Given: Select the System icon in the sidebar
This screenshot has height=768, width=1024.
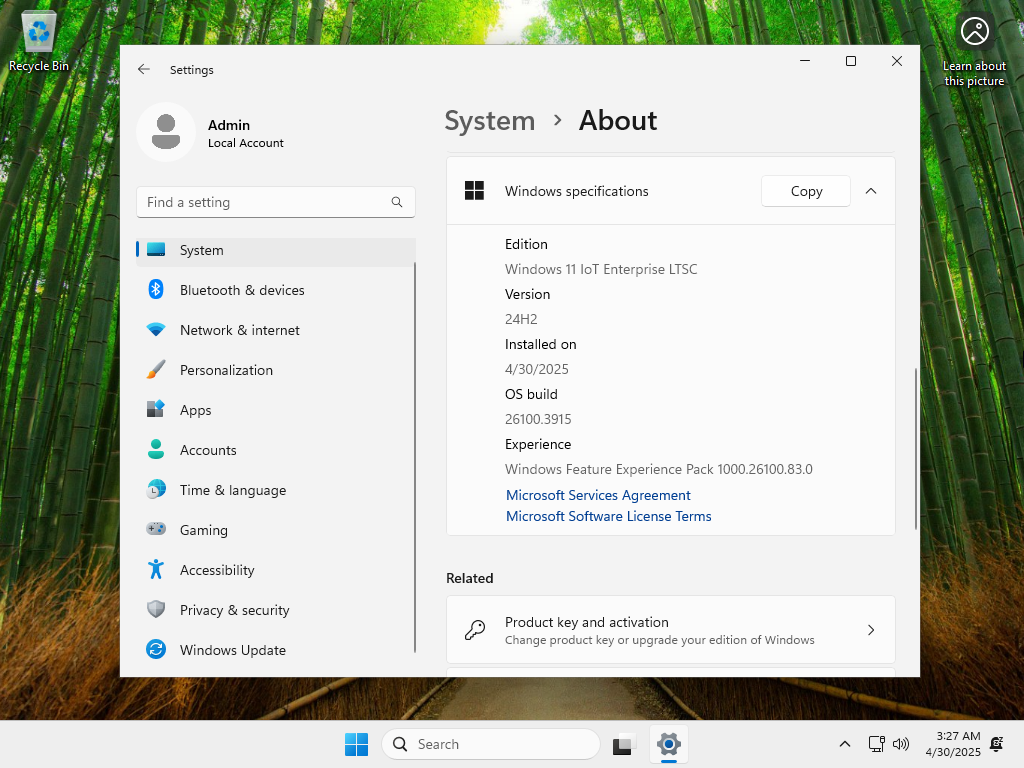Looking at the screenshot, I should coord(156,249).
